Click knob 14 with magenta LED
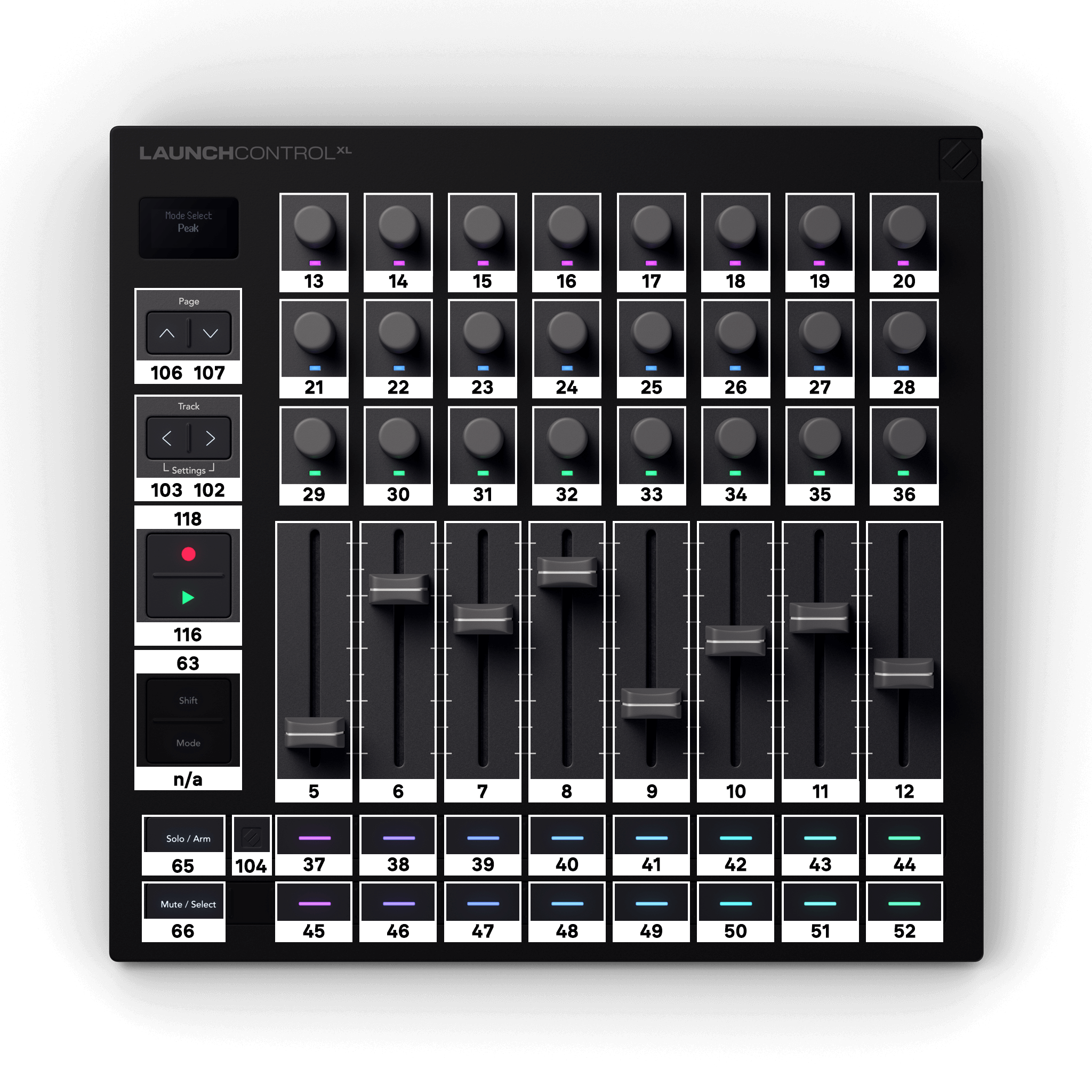Viewport: 1092px width, 1092px height. 398,226
